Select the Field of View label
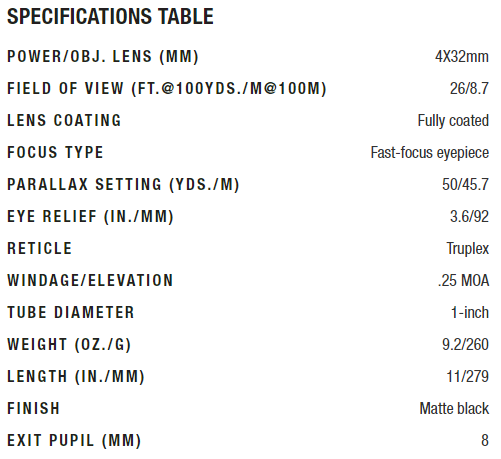This screenshot has width=501, height=459. (167, 88)
